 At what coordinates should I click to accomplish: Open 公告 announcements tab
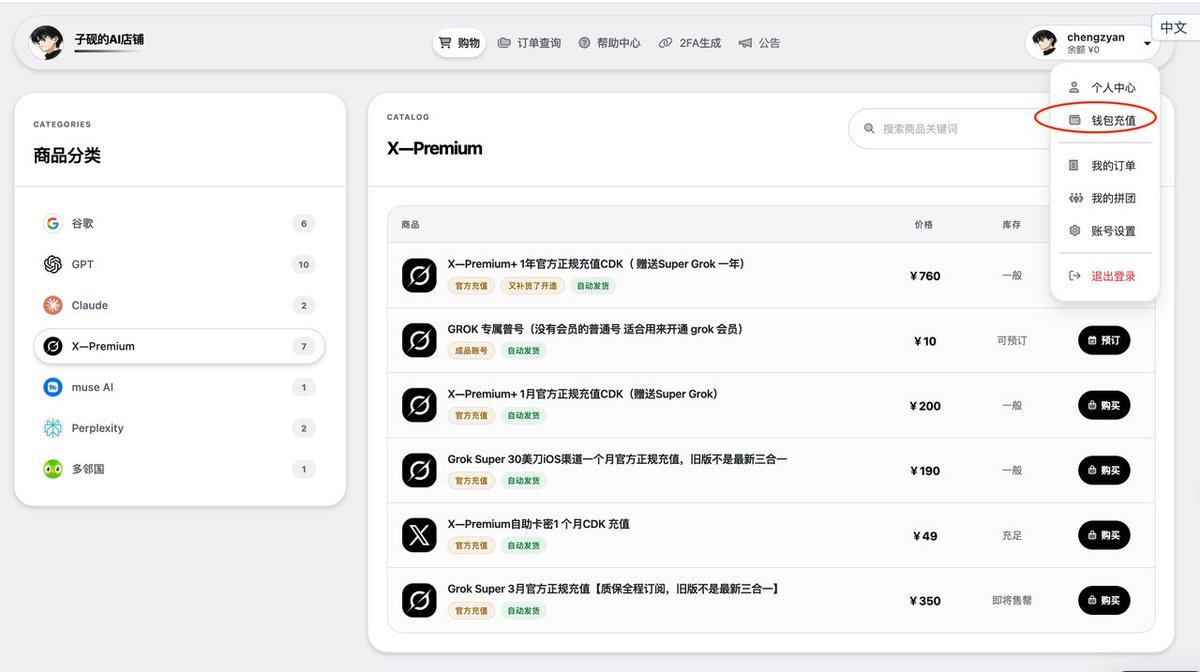[x=760, y=43]
